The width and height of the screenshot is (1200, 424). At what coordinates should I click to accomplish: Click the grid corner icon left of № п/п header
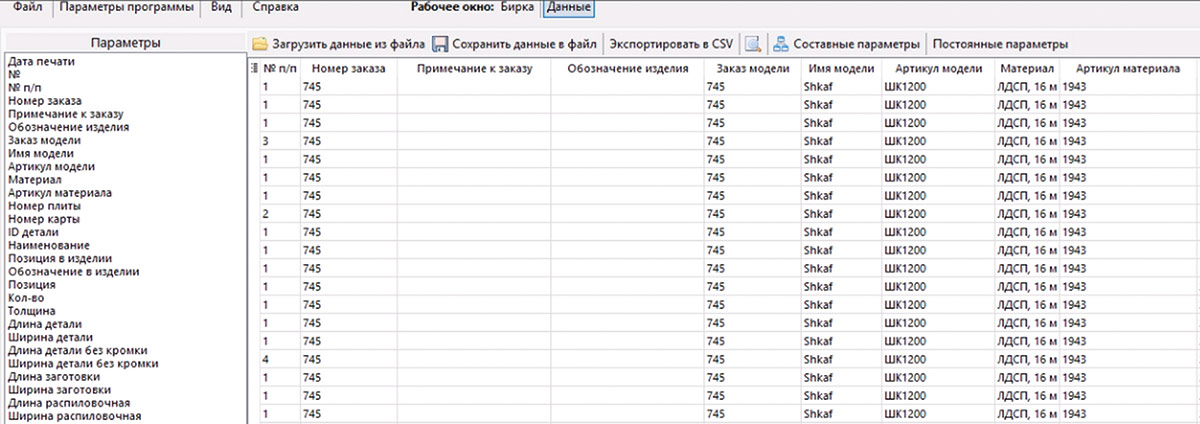(253, 69)
